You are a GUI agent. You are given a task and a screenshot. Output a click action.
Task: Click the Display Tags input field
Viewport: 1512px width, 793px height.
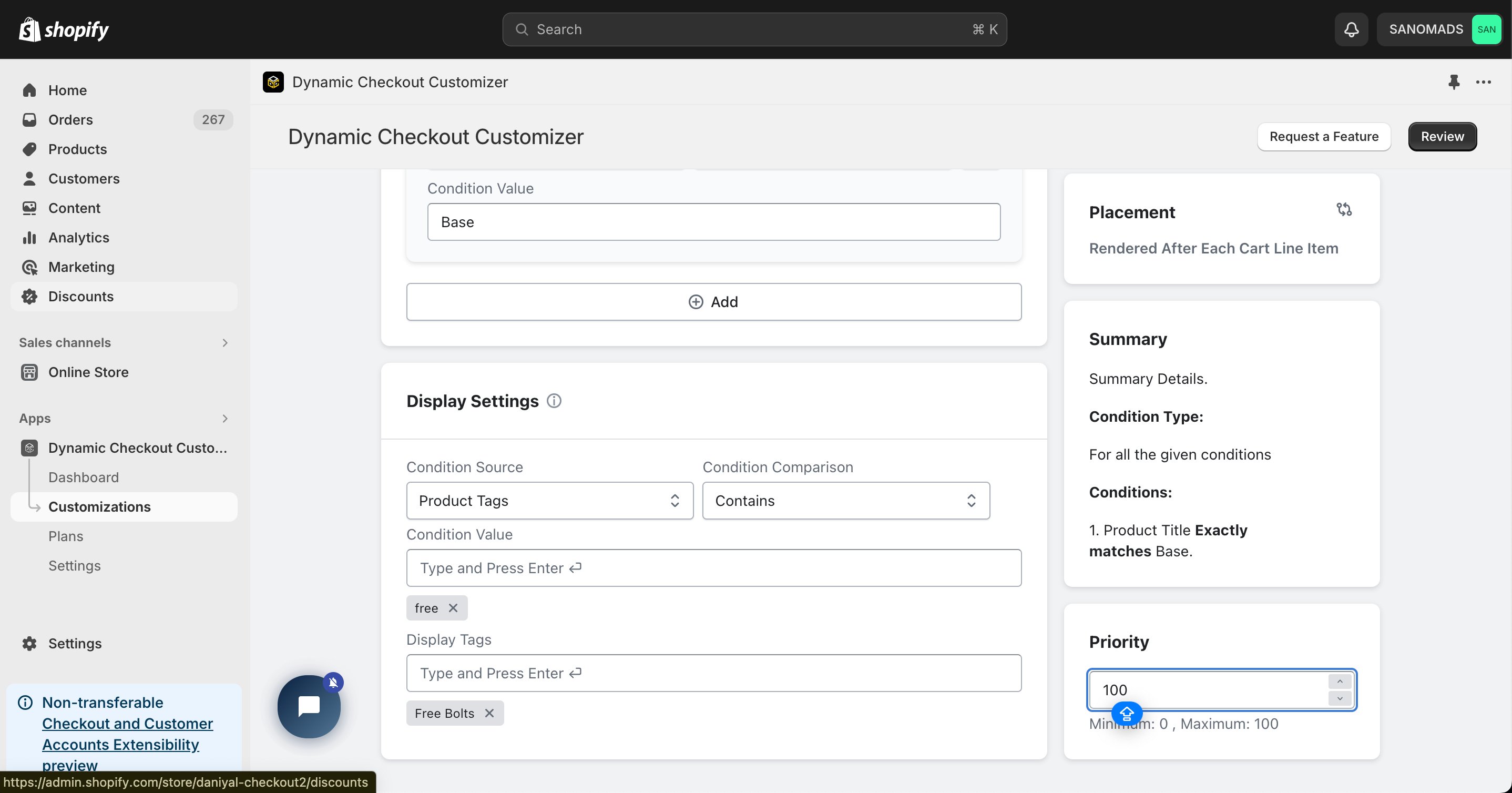tap(714, 673)
